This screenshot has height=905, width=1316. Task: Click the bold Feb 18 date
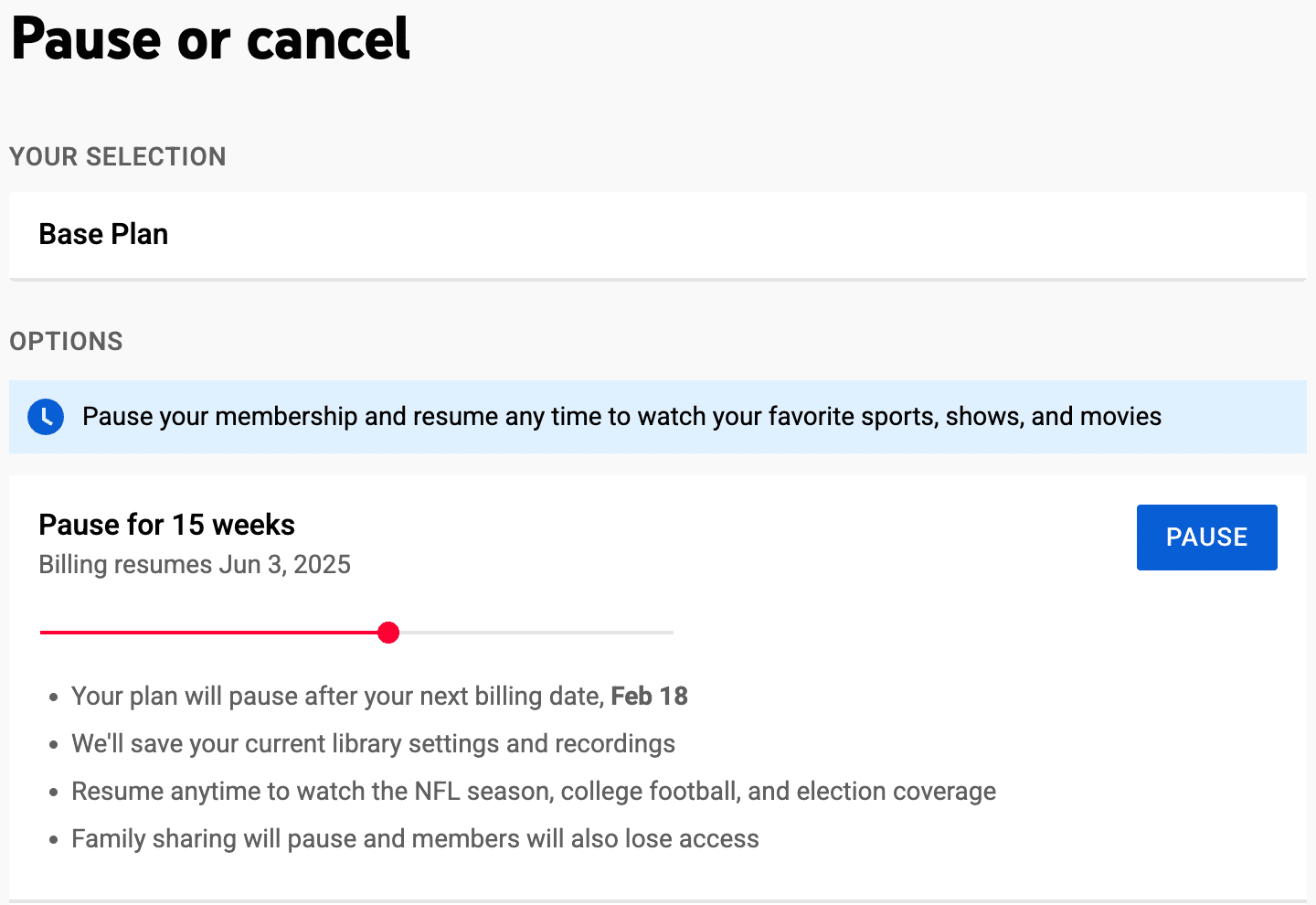pyautogui.click(x=649, y=696)
